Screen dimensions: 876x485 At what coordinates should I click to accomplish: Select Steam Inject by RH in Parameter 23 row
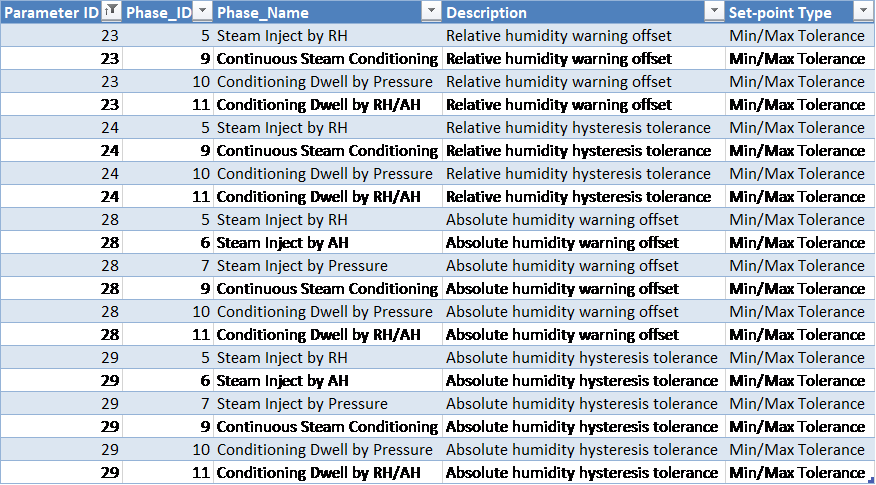click(282, 36)
